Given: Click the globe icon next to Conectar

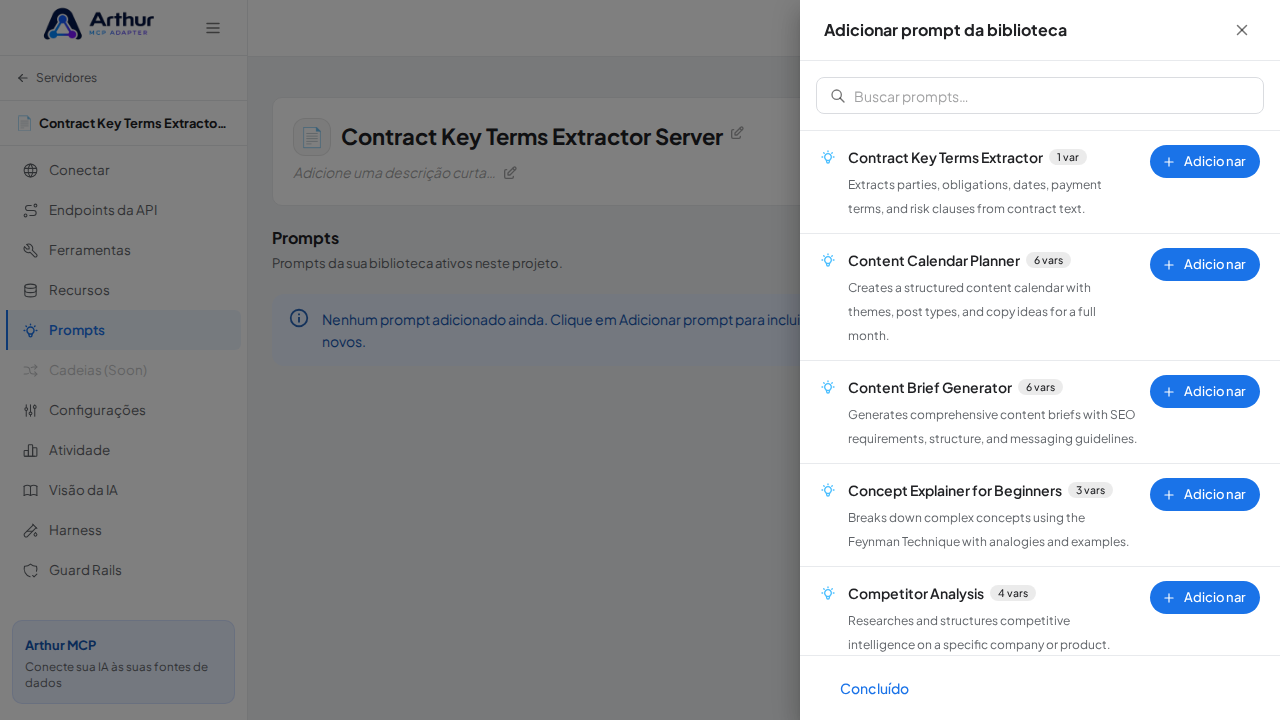Looking at the screenshot, I should 30,170.
